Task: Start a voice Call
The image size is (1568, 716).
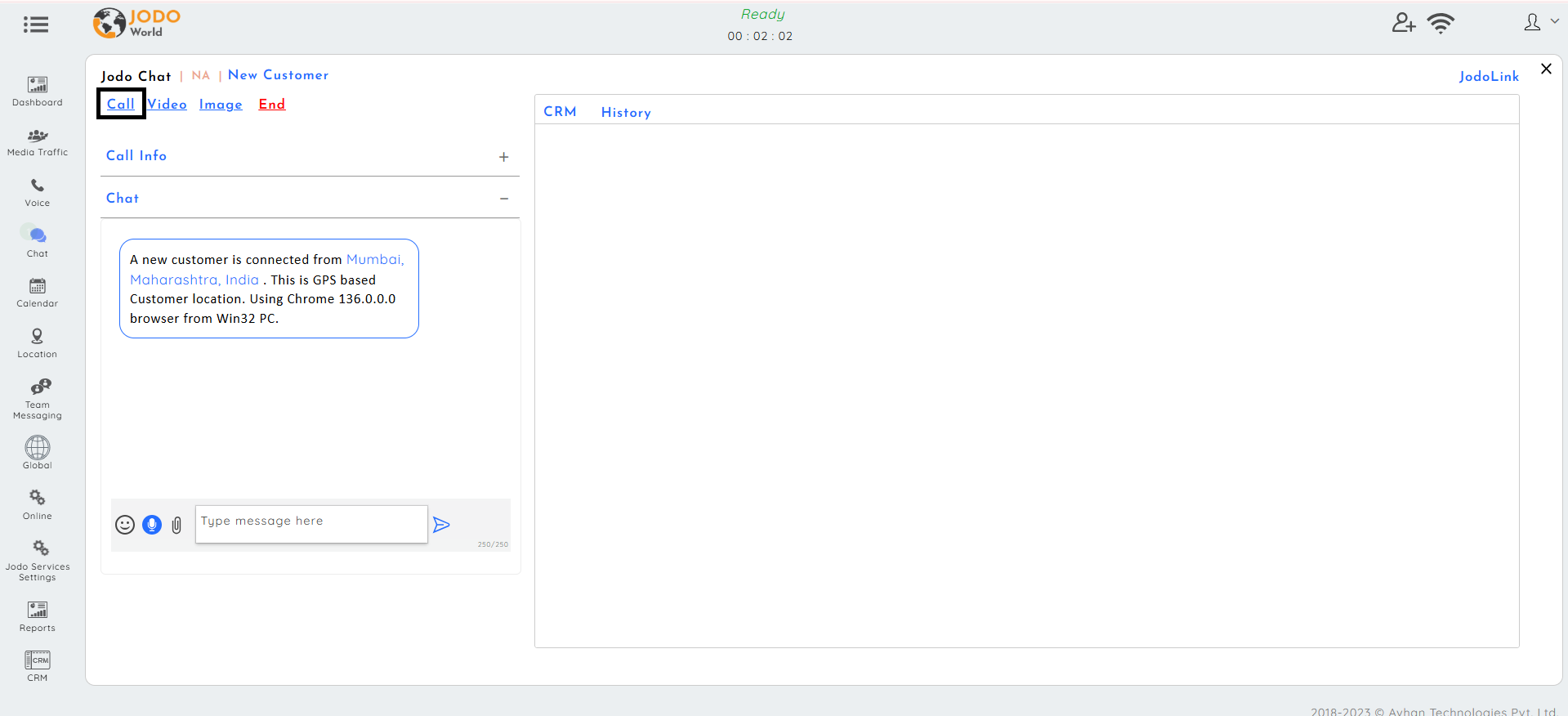Action: click(x=121, y=104)
